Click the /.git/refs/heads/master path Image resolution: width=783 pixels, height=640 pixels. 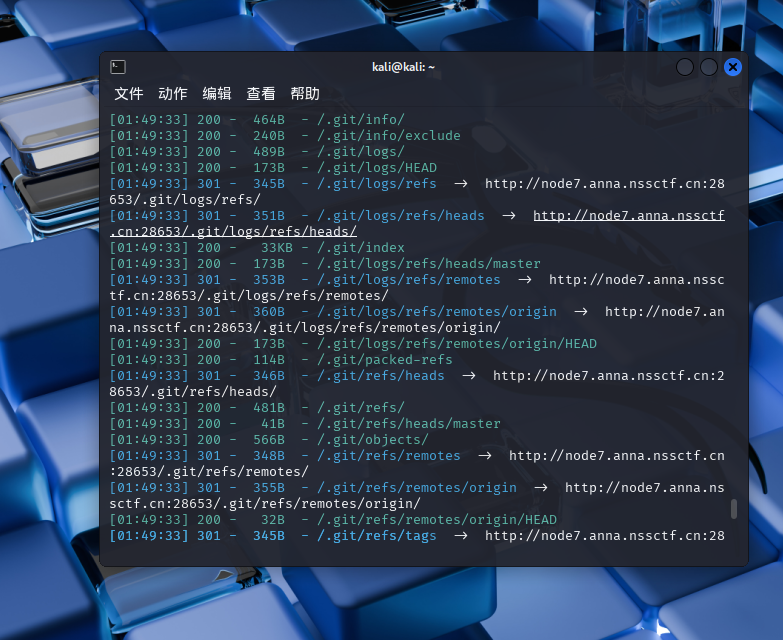(408, 424)
